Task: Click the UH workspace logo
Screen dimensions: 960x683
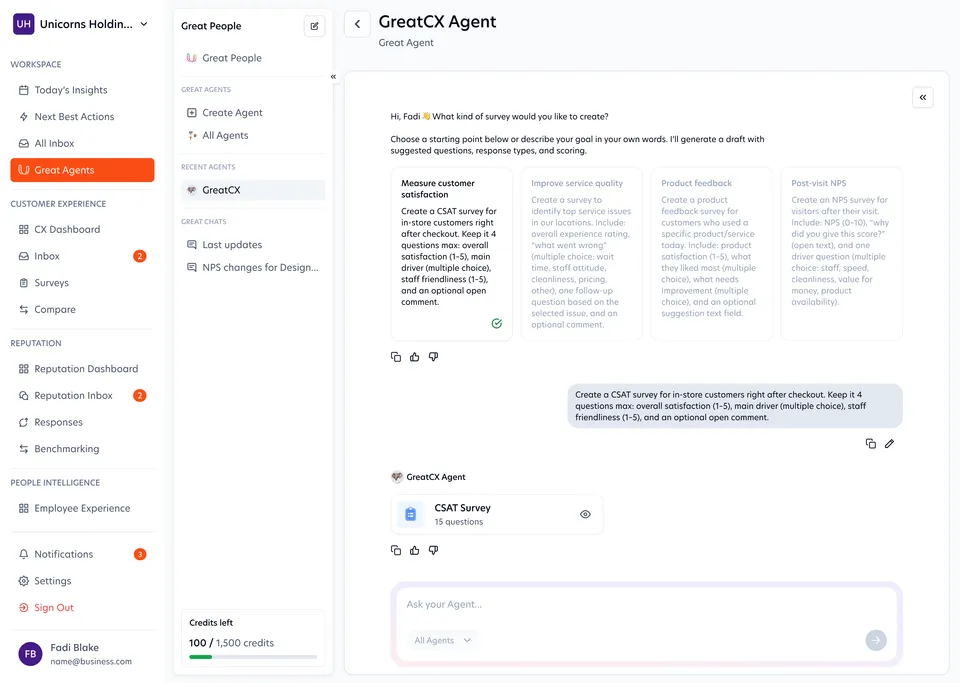Action: 24,24
